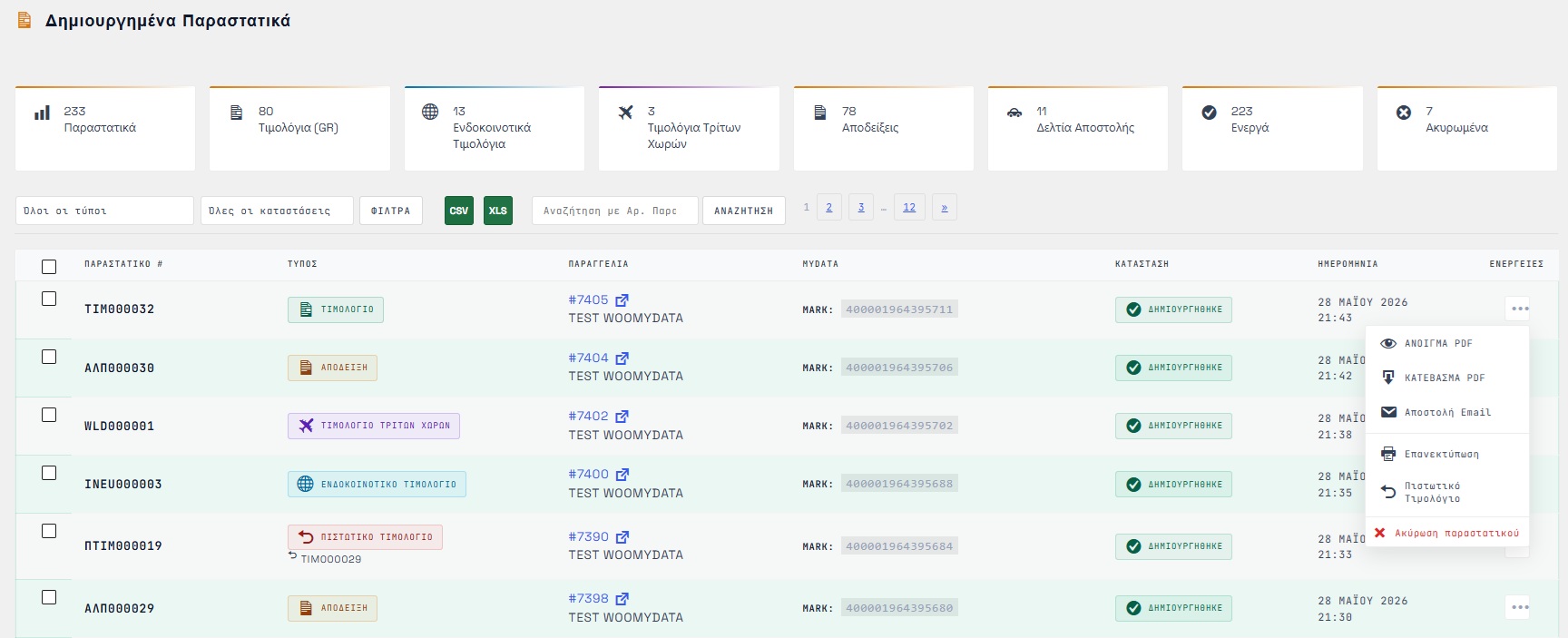Click the ΑΠΟΔΕΙΞΗ type badge for ΑΛΠ000030
Image resolution: width=1568 pixels, height=638 pixels.
pyautogui.click(x=332, y=368)
